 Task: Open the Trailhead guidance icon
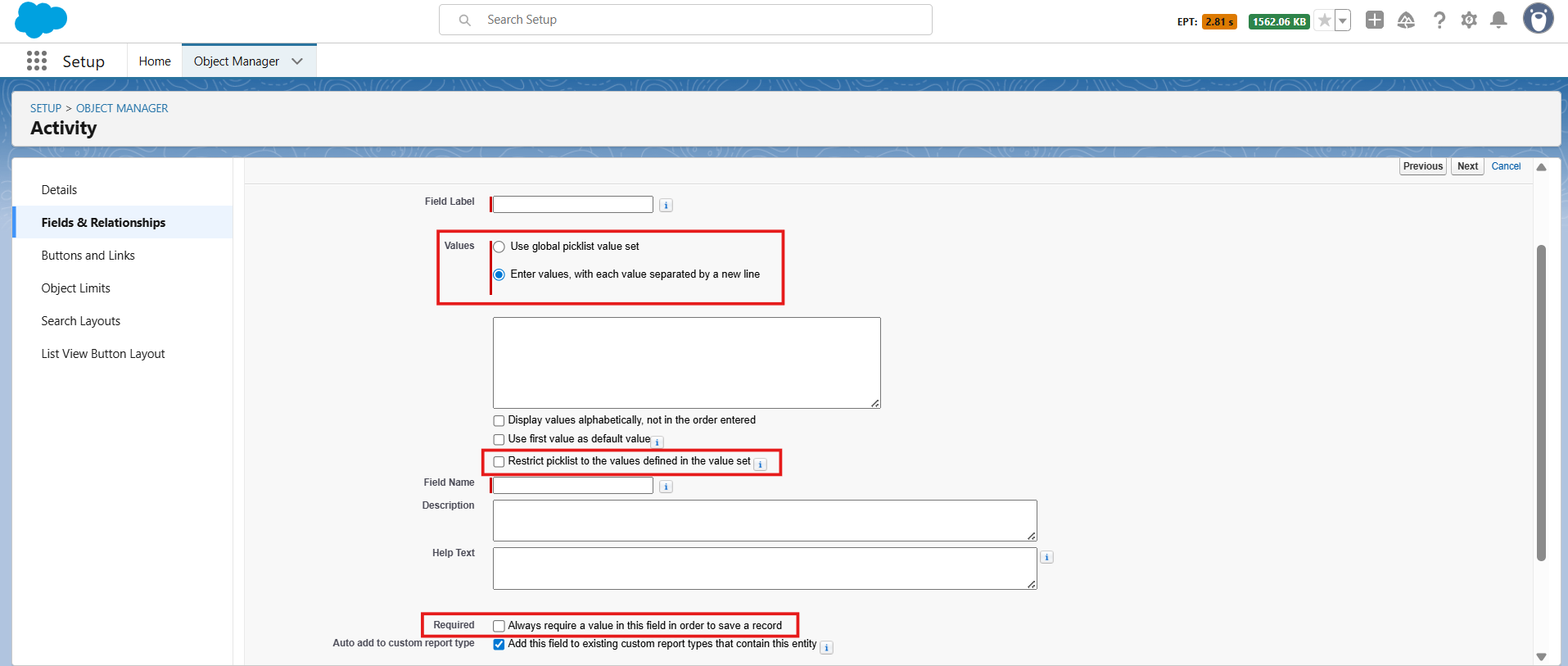pyautogui.click(x=1406, y=20)
